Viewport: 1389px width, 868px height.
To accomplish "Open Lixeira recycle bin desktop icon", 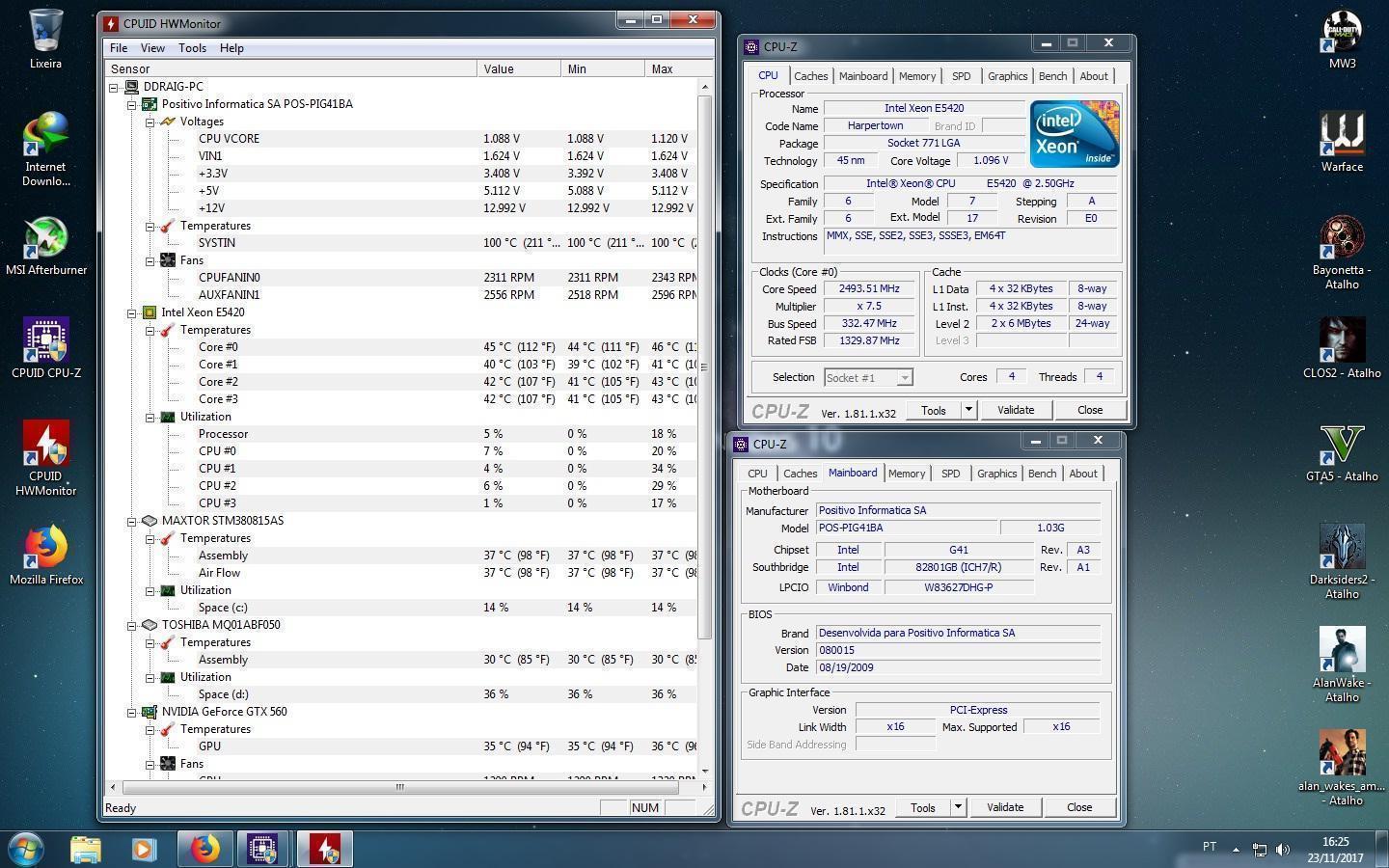I will tap(45, 39).
